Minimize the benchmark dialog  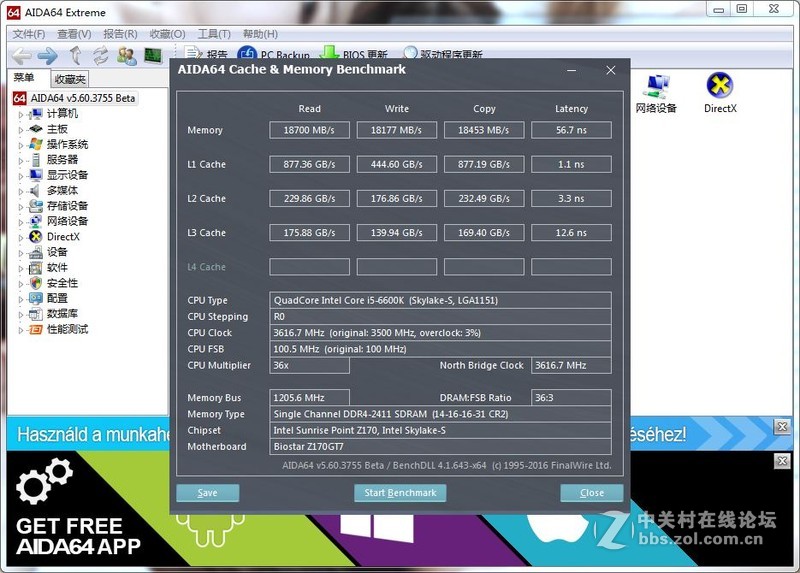[571, 70]
